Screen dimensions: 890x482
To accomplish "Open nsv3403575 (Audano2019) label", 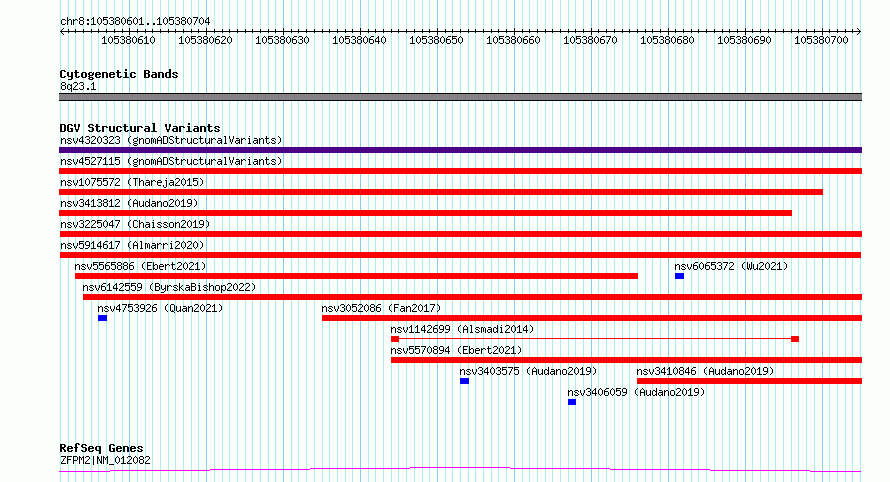I will [x=528, y=371].
